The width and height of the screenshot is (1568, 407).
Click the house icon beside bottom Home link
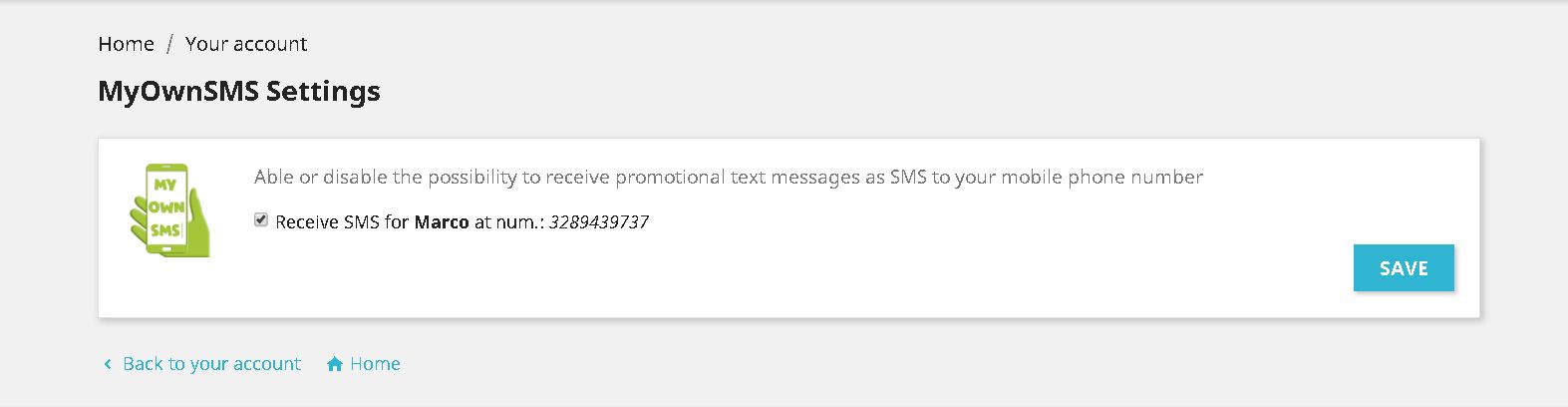[335, 364]
